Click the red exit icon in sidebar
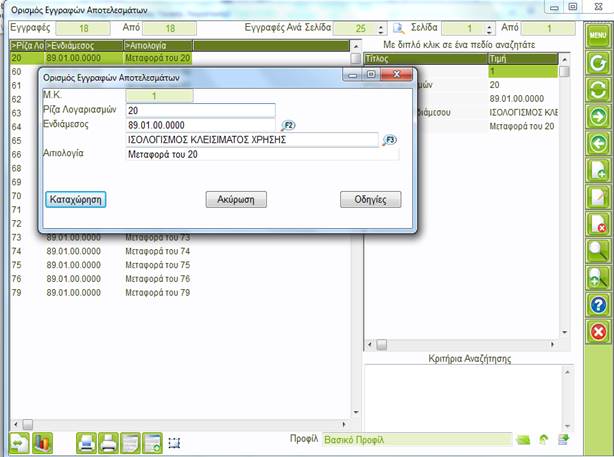Viewport: 614px width, 457px height. (598, 332)
